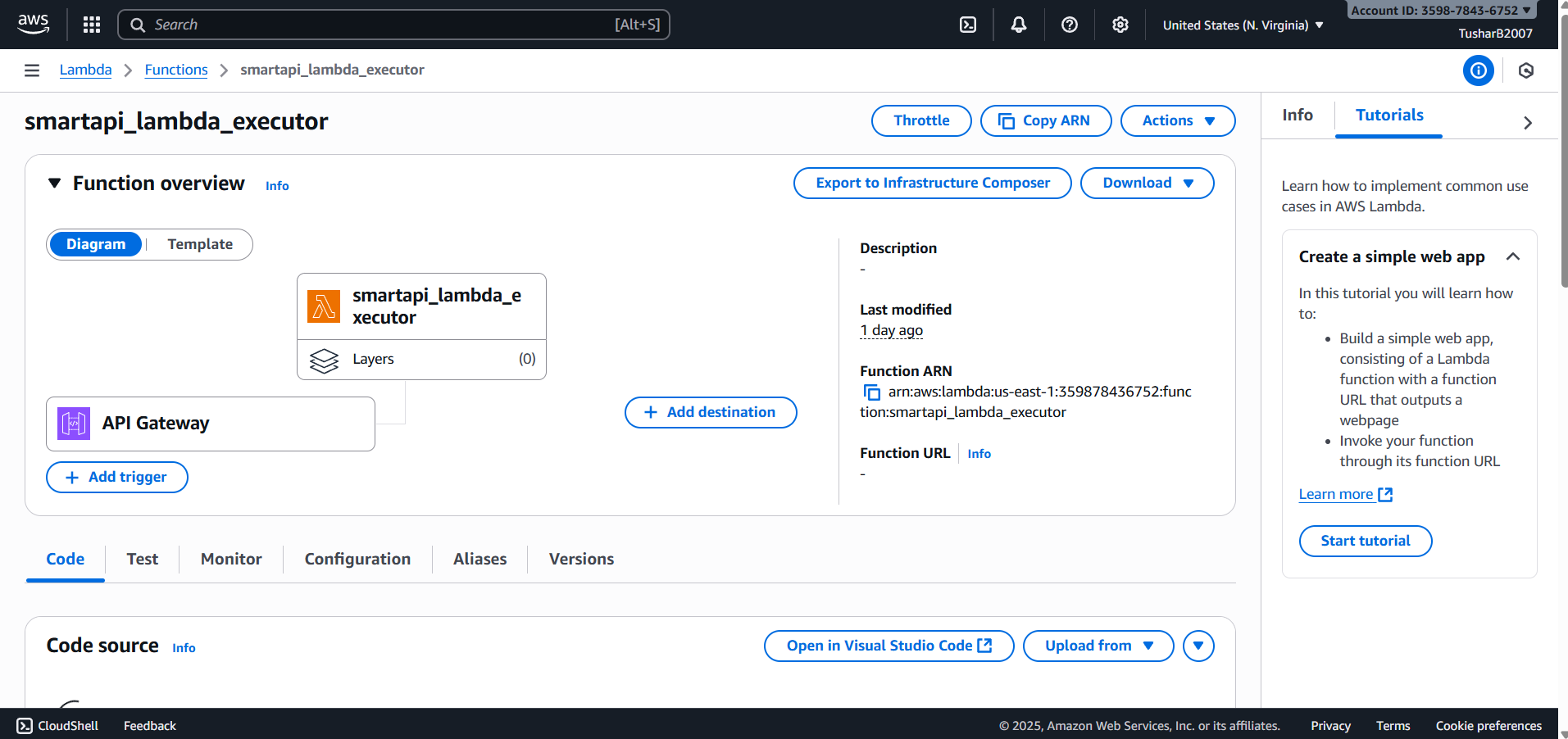The height and width of the screenshot is (739, 1568).
Task: Select the API Gateway trigger box
Action: pyautogui.click(x=211, y=424)
